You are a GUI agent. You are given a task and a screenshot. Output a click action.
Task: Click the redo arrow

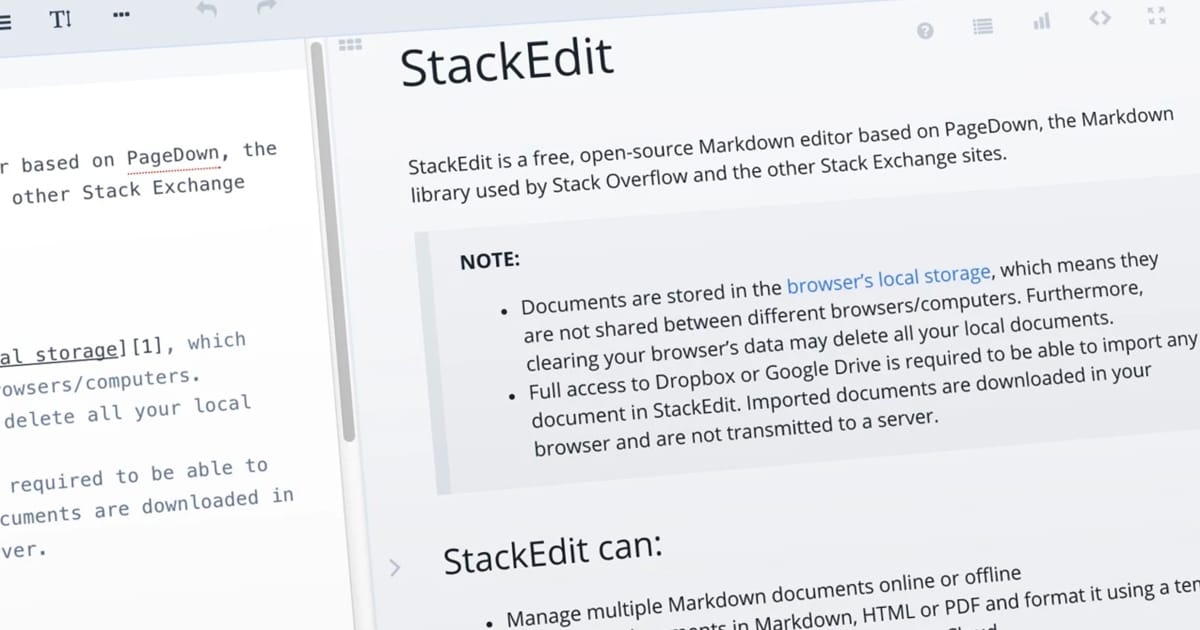pyautogui.click(x=266, y=8)
